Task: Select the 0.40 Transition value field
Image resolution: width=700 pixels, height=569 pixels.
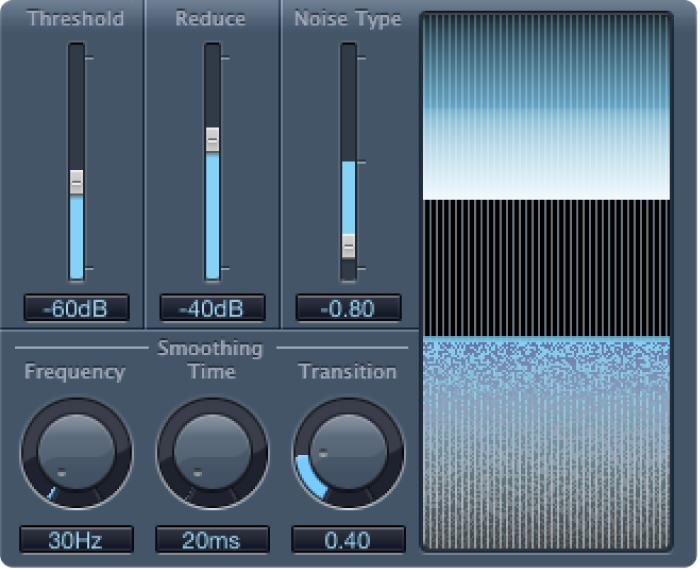Action: (348, 540)
